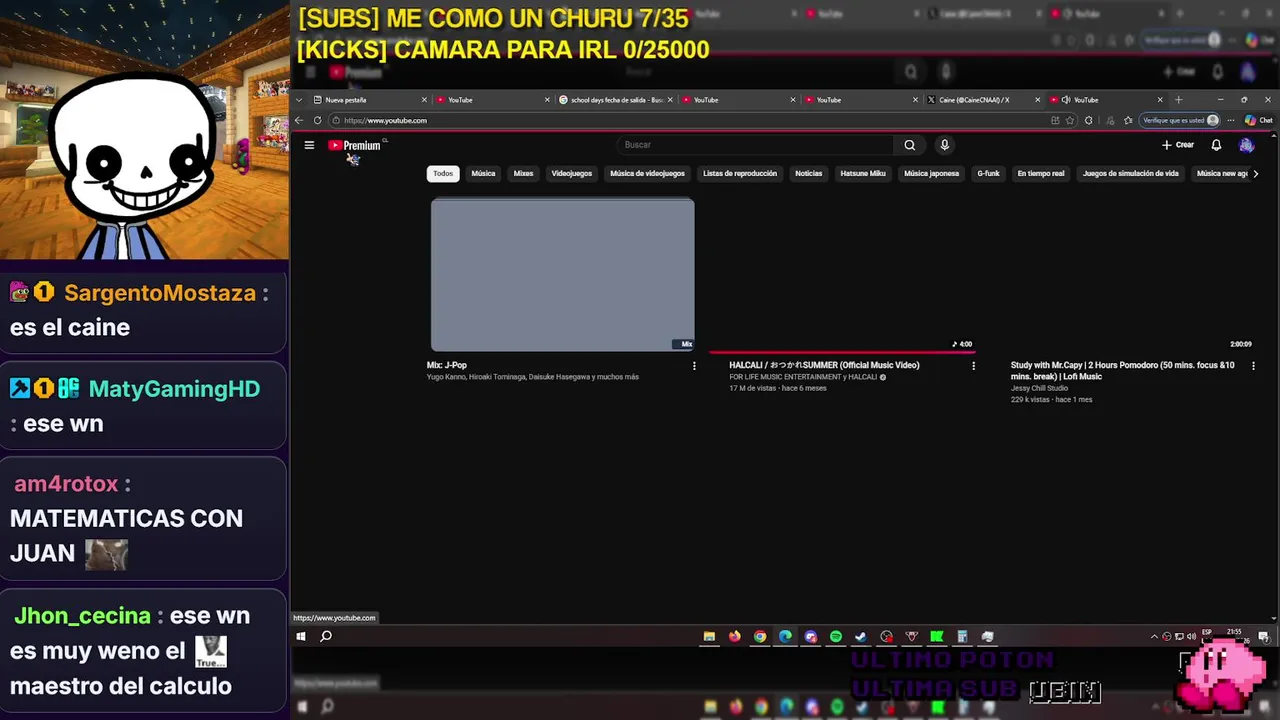1280x720 pixels.
Task: Open the Mix: J-Pop thumbnail
Action: (x=562, y=274)
